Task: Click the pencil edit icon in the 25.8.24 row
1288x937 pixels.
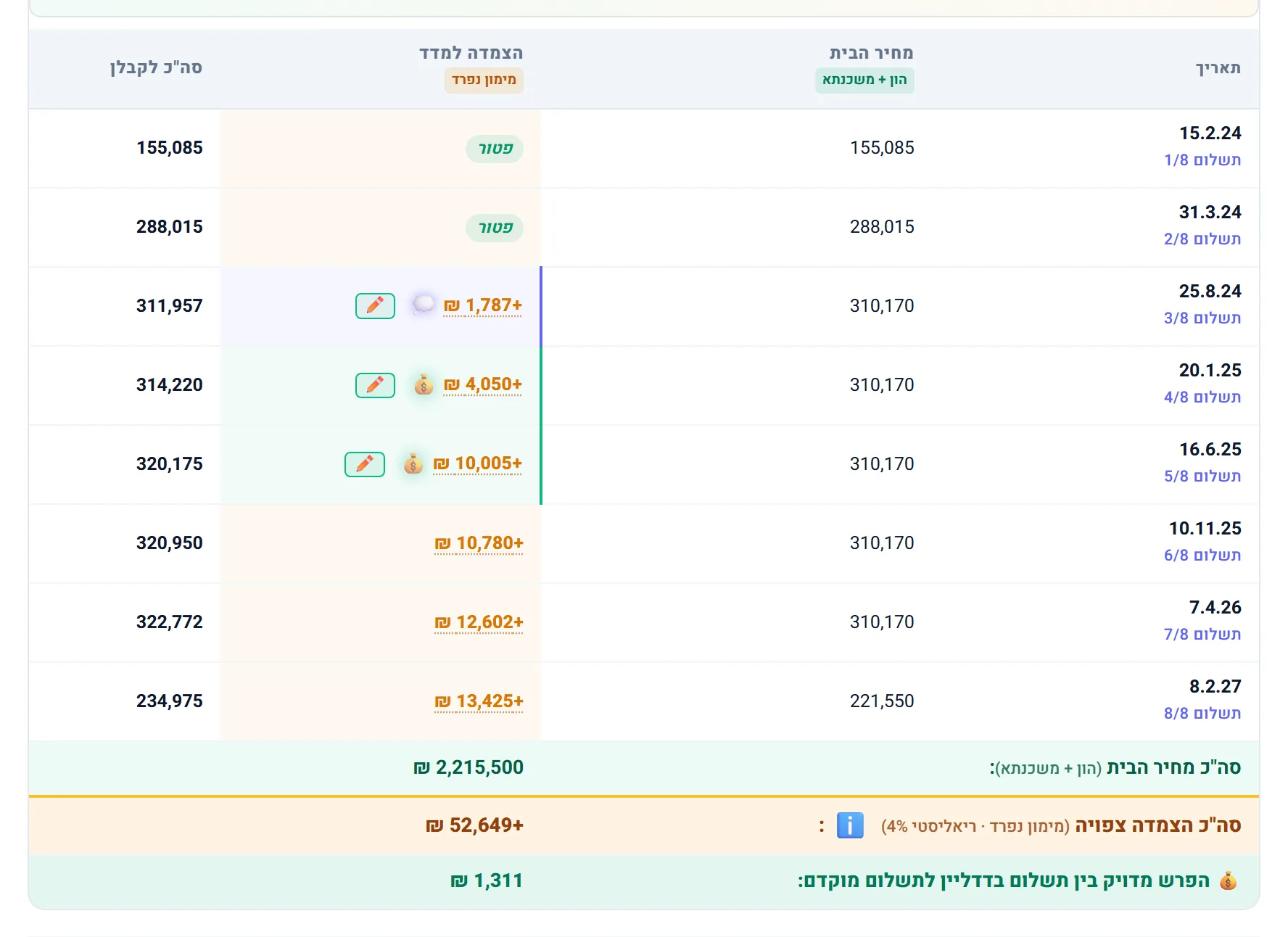Action: pos(375,306)
